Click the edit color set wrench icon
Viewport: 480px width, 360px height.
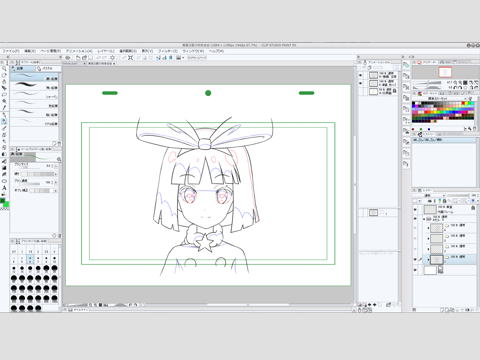point(470,99)
